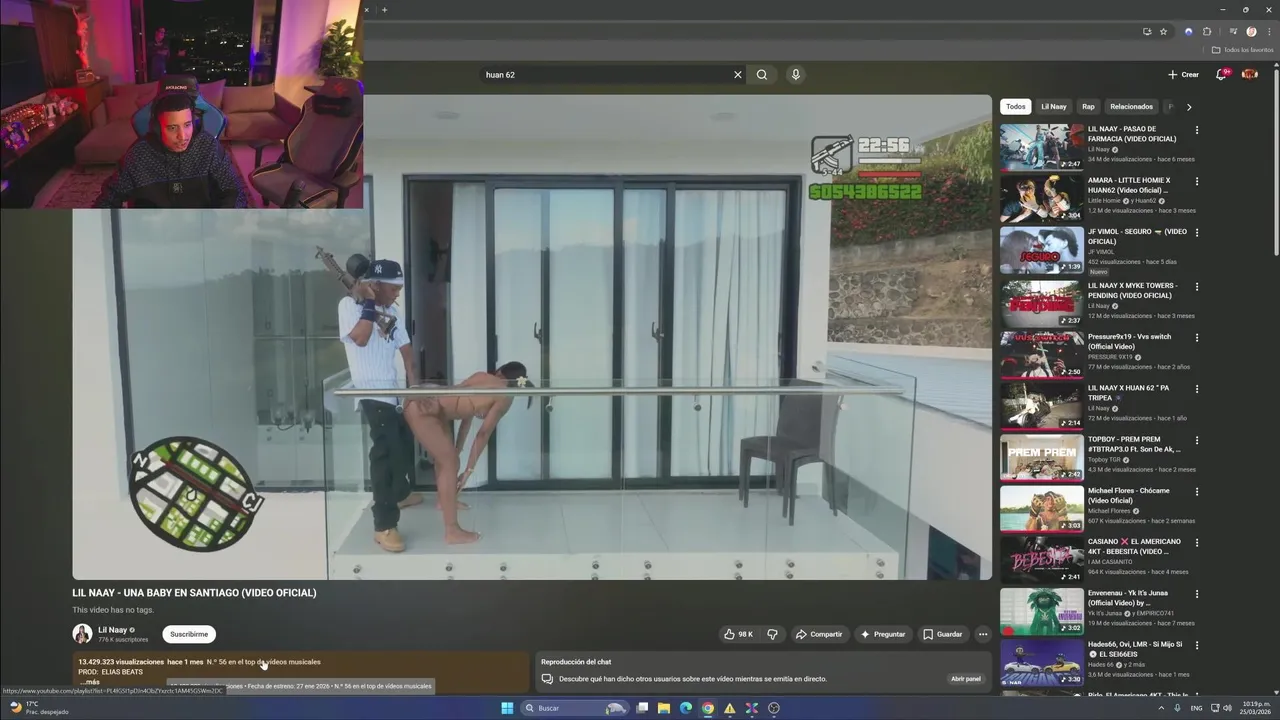Viewport: 1280px width, 720px height.
Task: Open options for Pressure9x19 Vvs switch video
Action: click(x=1196, y=338)
